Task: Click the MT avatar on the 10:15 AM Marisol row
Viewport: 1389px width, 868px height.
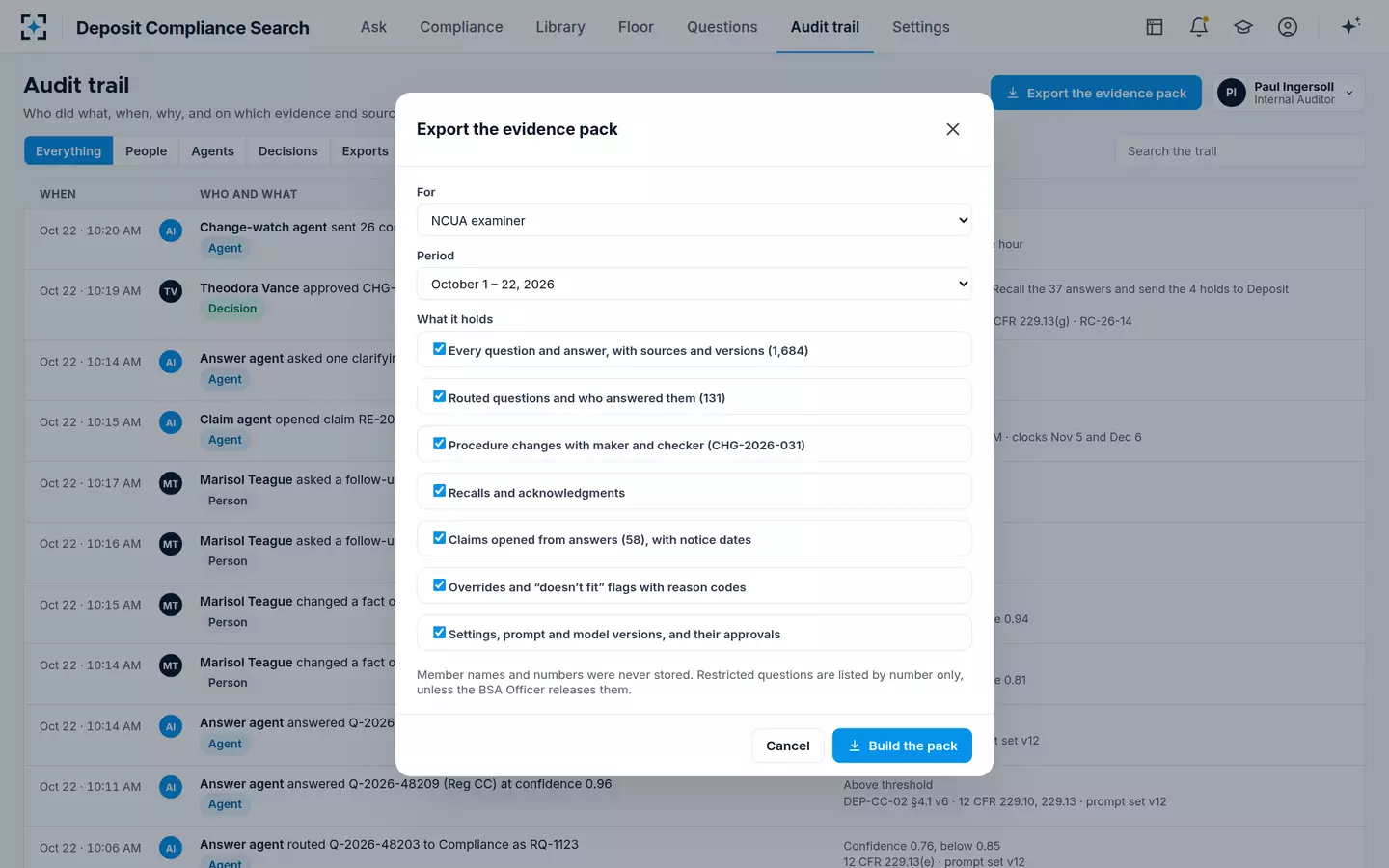Action: 171,605
